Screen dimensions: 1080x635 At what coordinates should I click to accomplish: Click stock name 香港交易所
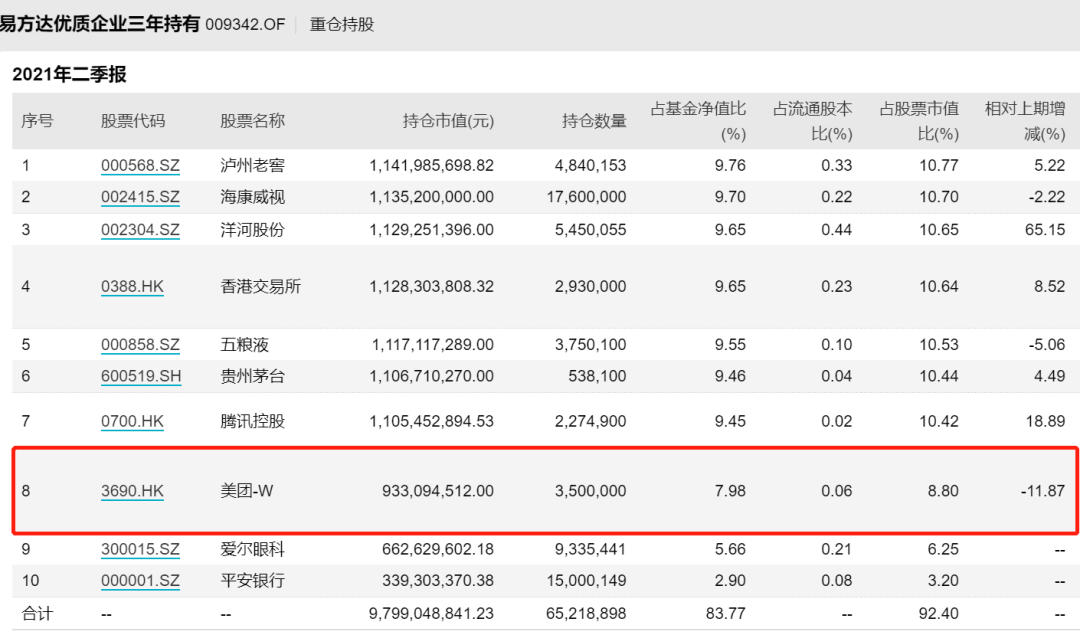click(x=260, y=287)
